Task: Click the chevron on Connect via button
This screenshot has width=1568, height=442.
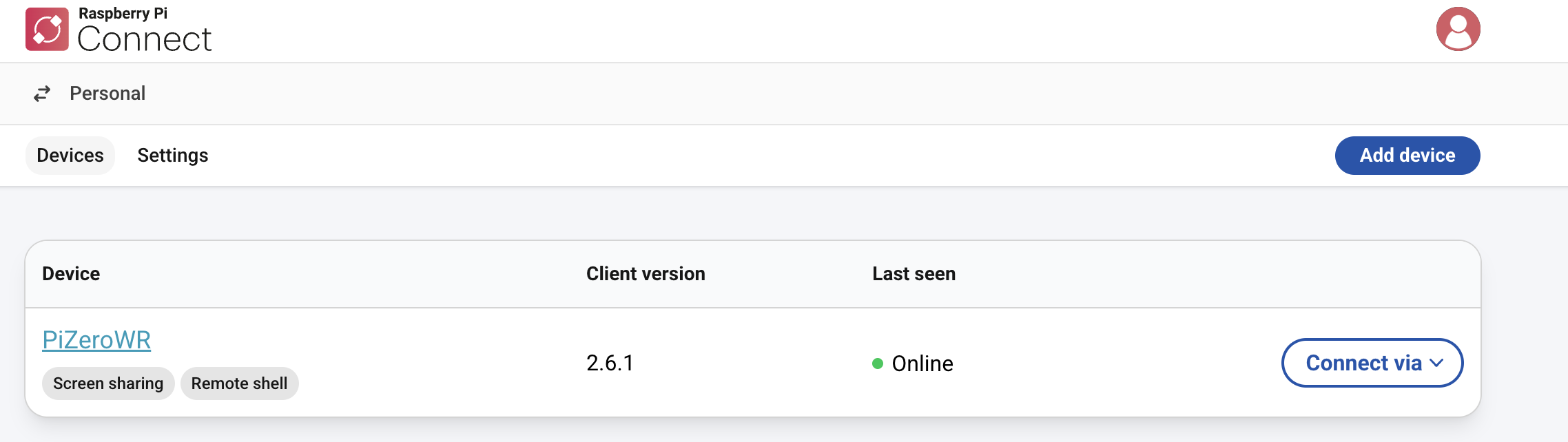Action: point(1436,363)
